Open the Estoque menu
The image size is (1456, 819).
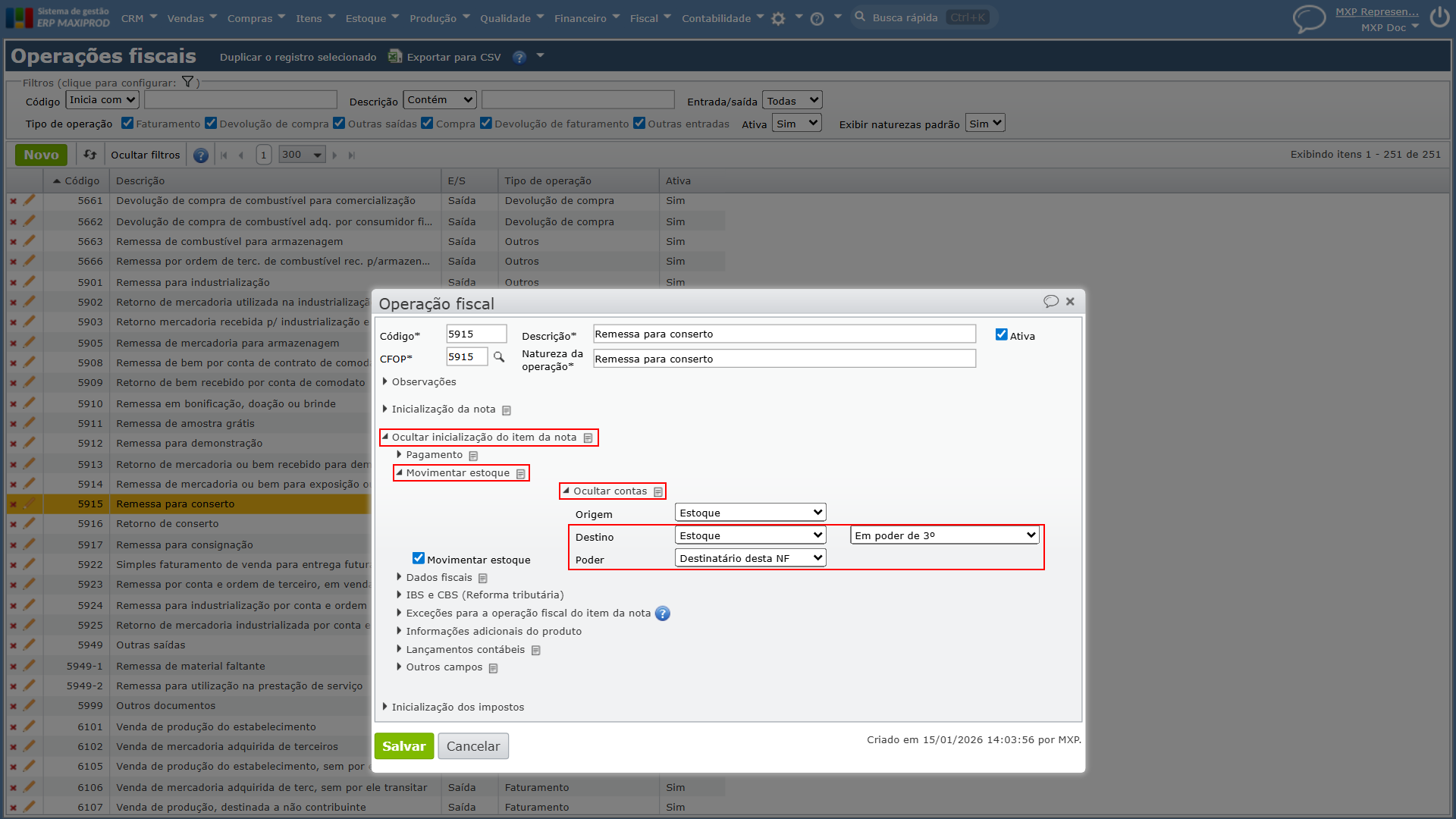372,18
